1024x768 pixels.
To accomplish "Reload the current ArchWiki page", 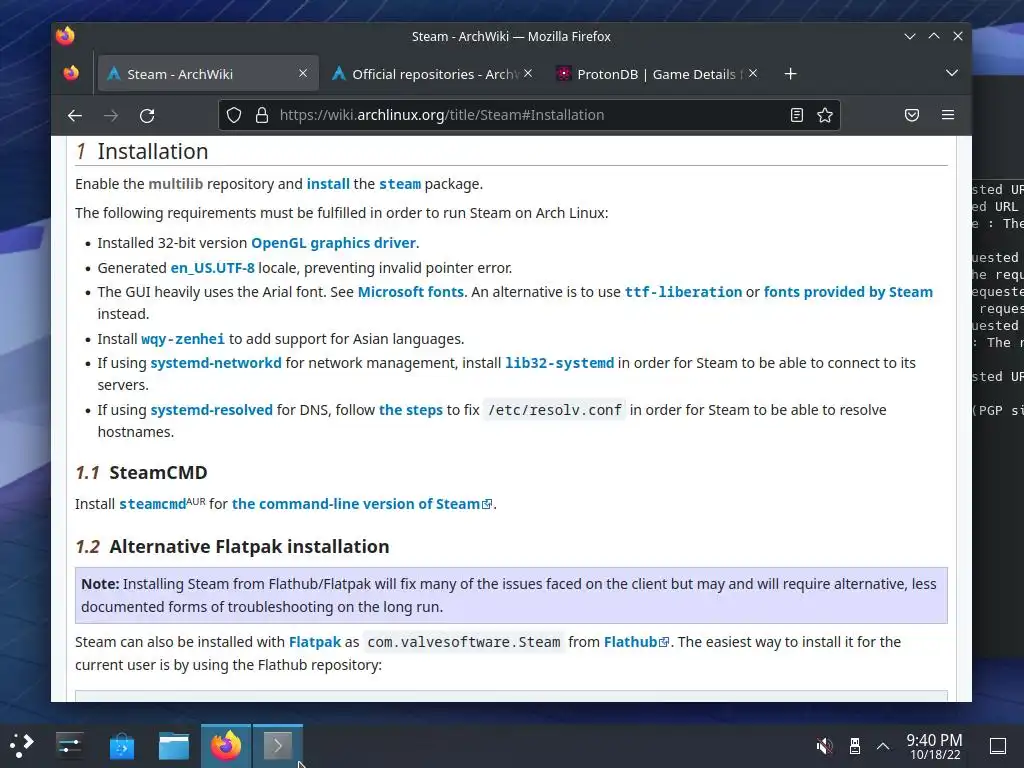I will click(147, 116).
